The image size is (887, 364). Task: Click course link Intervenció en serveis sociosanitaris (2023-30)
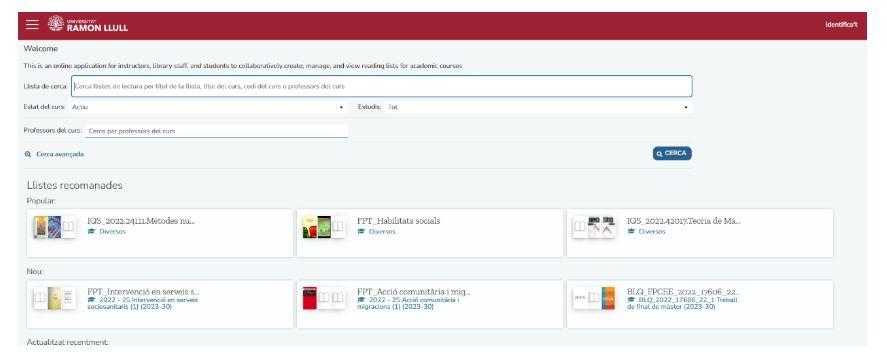coord(143,303)
